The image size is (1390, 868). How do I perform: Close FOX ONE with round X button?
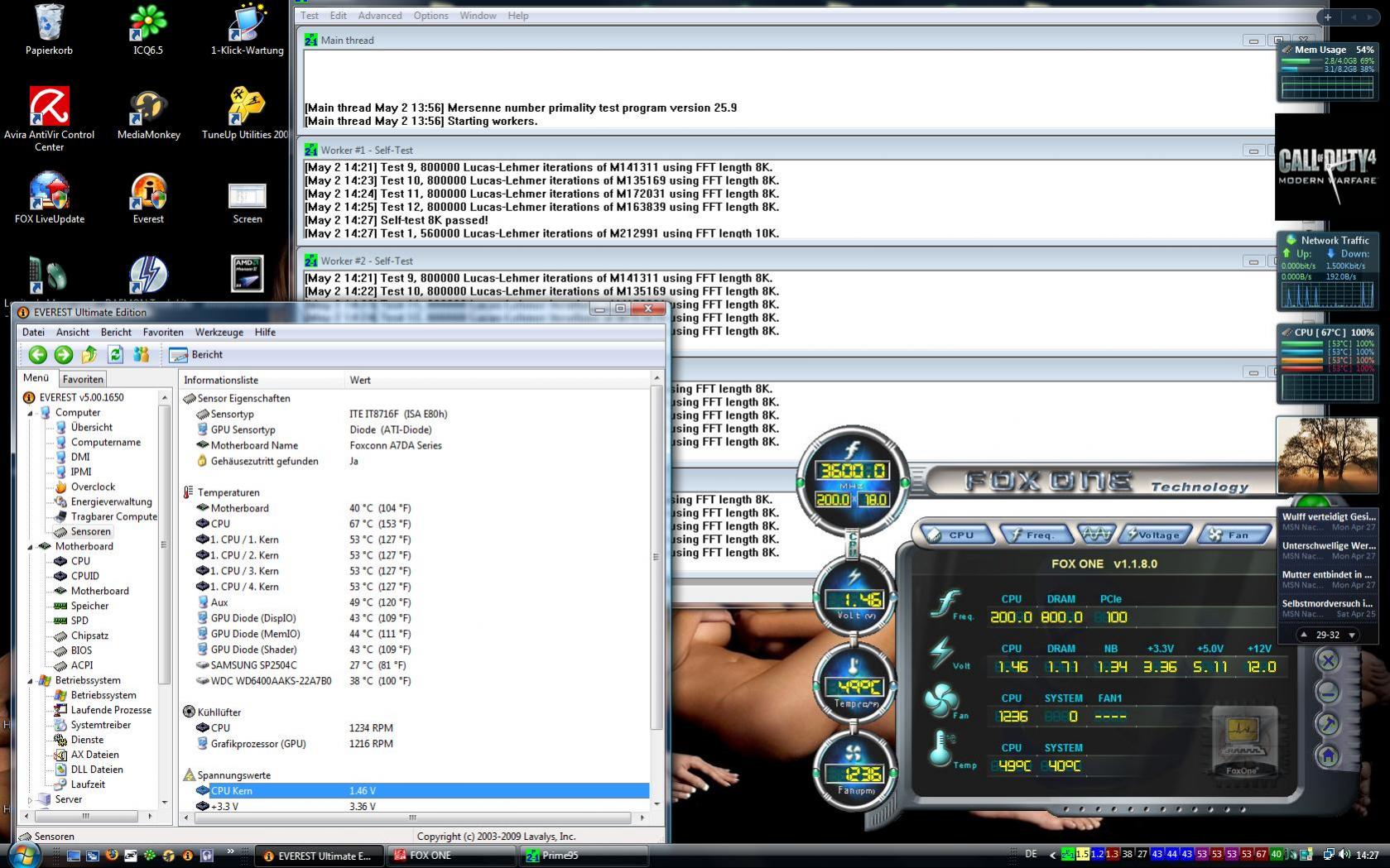[x=1328, y=659]
